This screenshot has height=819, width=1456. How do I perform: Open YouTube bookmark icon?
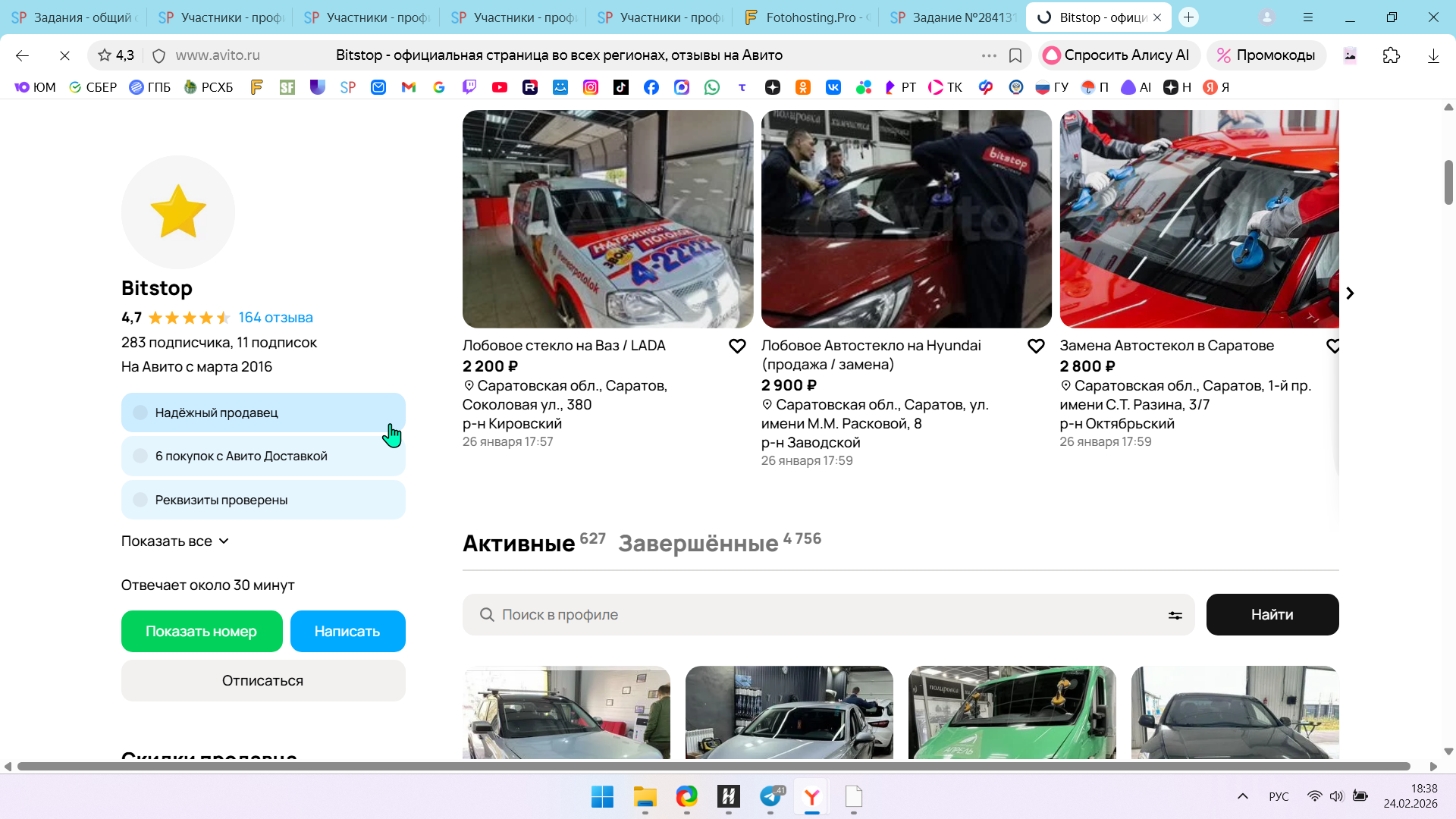click(x=499, y=87)
